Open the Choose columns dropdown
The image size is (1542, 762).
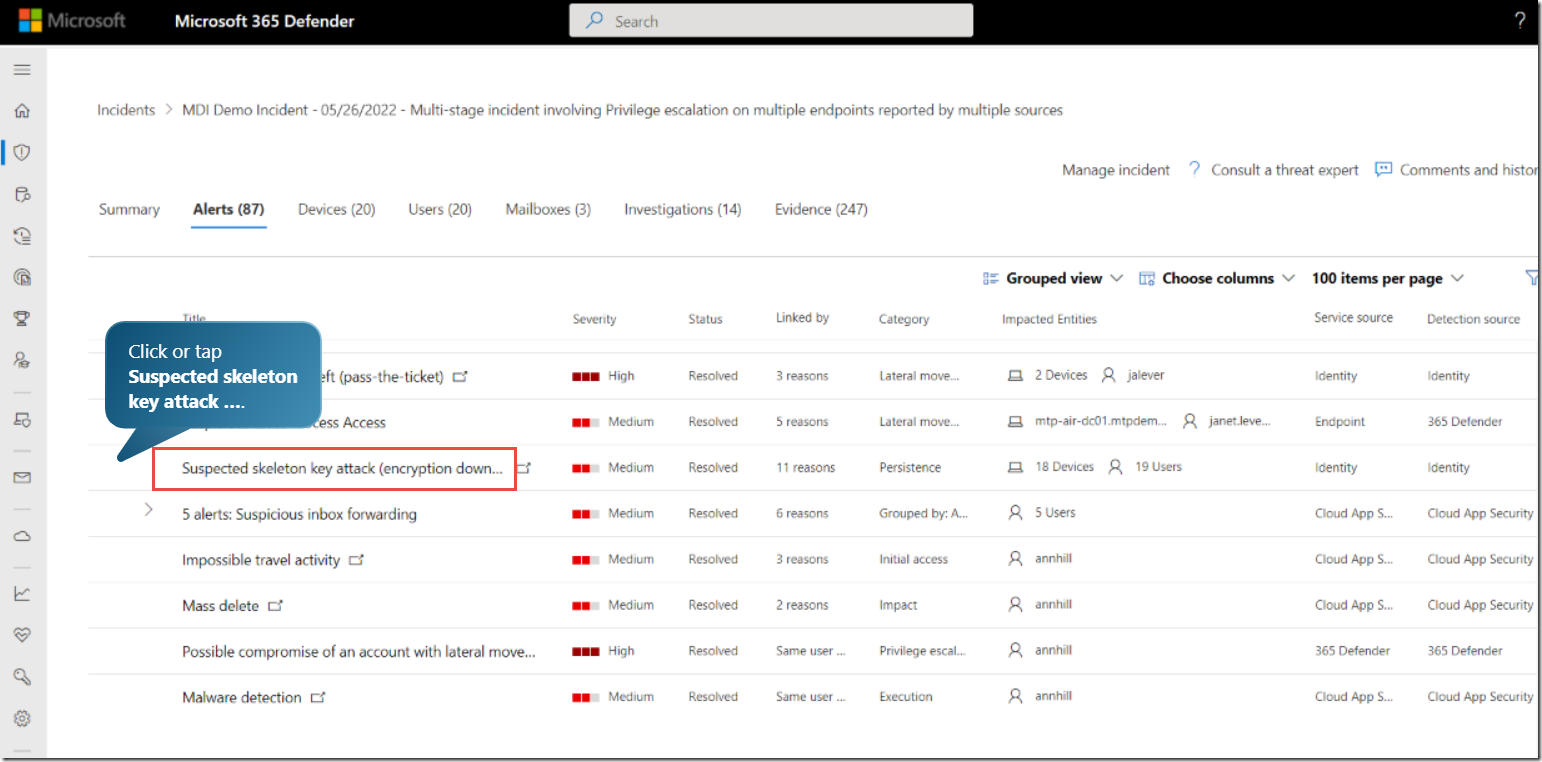[x=1217, y=278]
